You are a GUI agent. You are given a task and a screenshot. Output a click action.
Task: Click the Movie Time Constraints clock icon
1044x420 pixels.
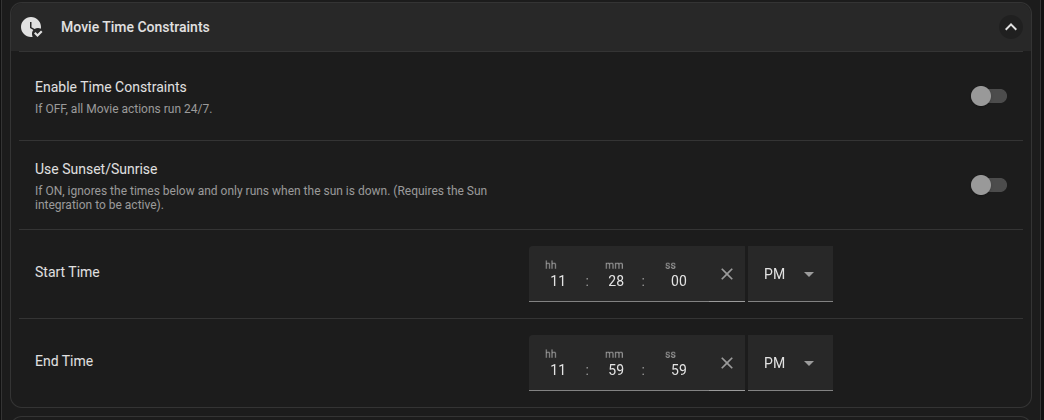32,27
